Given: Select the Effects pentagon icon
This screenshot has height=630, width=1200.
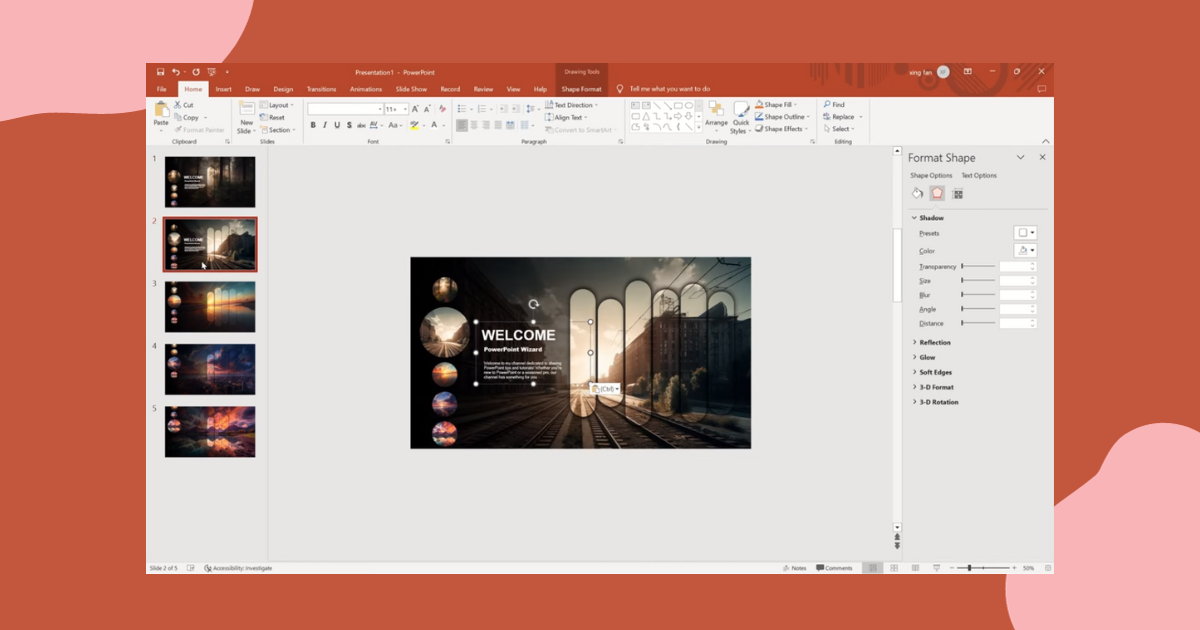Looking at the screenshot, I should (937, 193).
